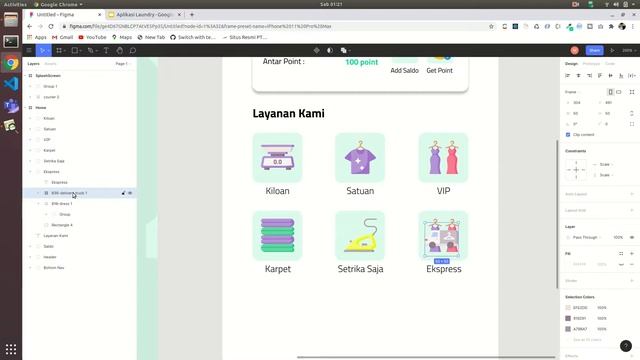Open the vertical constraint Scale dropdown
The height and width of the screenshot is (360, 640).
606,175
